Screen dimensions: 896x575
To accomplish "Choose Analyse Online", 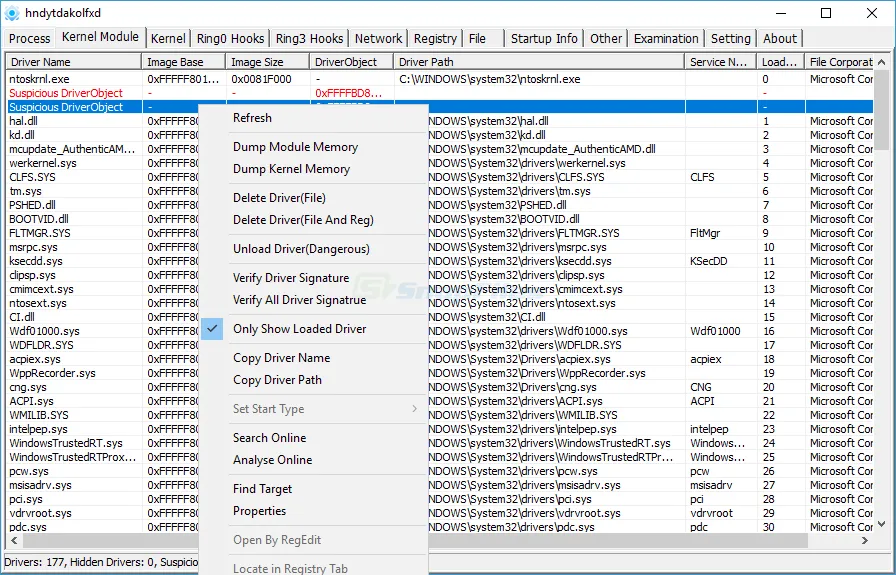I will (313, 460).
